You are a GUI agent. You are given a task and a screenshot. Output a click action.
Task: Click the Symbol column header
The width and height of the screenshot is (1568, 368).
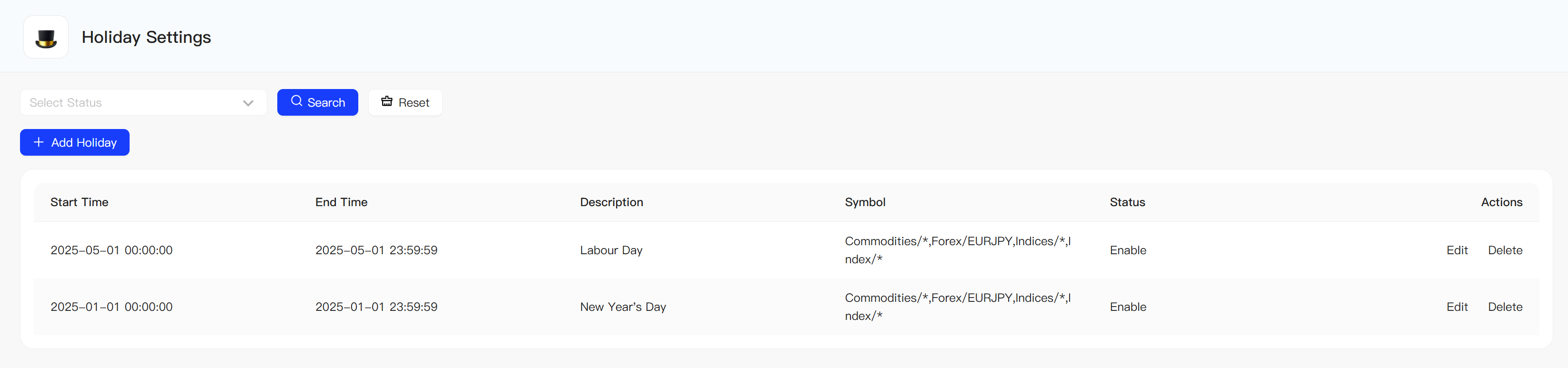click(865, 202)
